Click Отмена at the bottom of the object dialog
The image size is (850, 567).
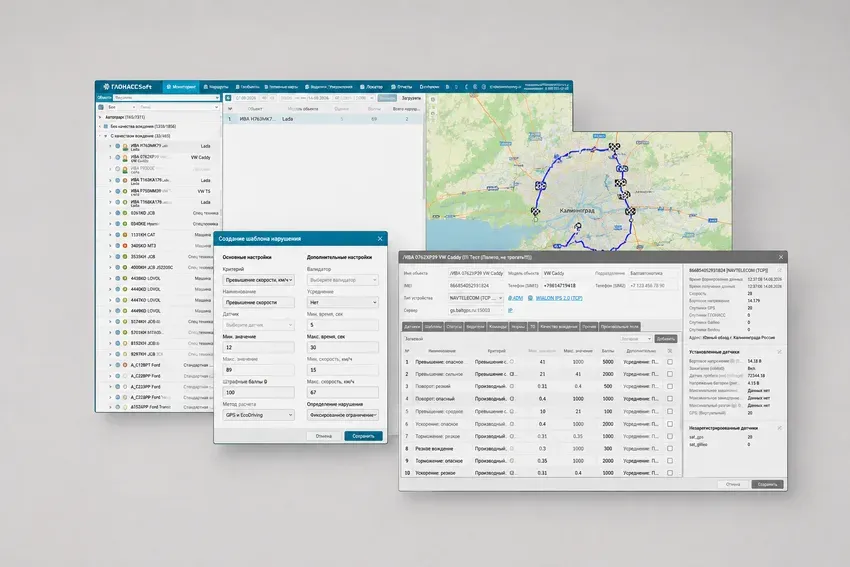[733, 484]
